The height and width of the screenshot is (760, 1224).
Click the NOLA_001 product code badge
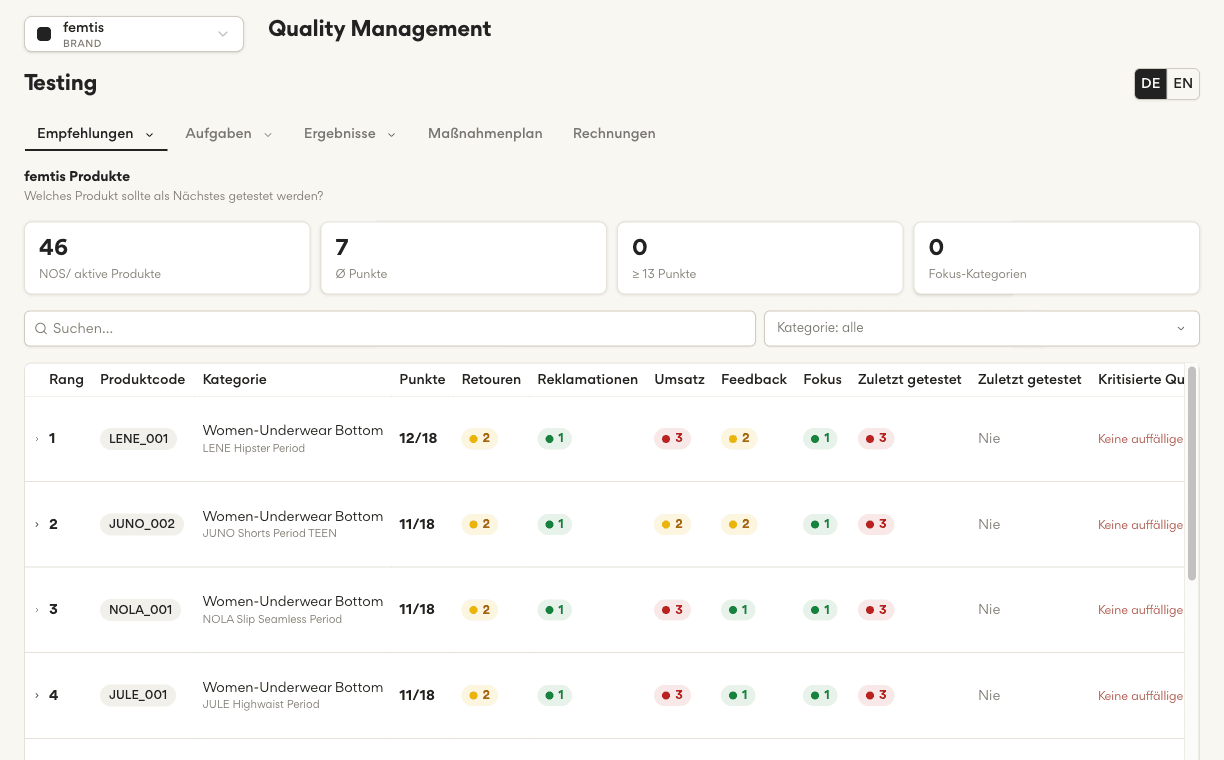pyautogui.click(x=141, y=610)
